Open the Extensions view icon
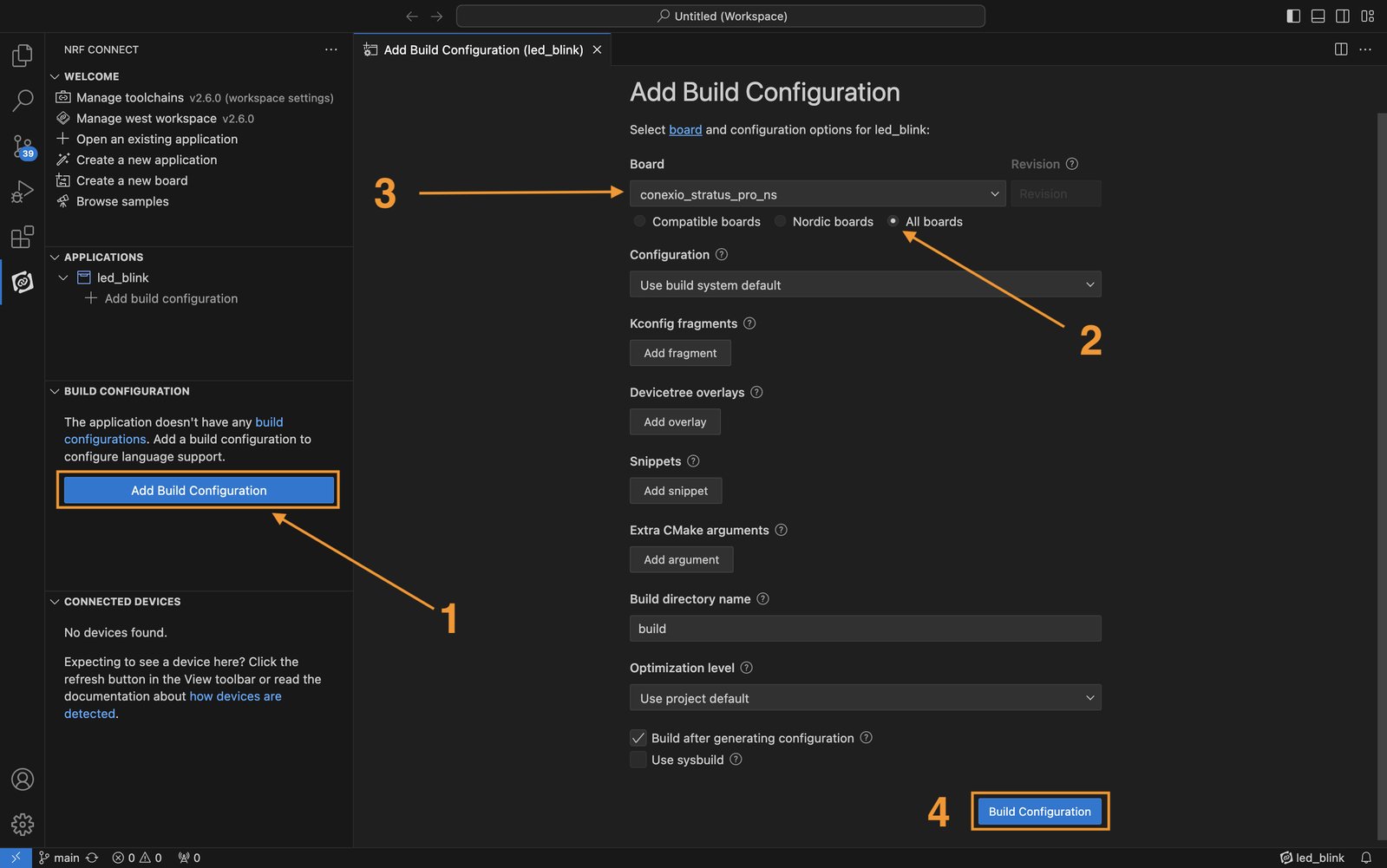Viewport: 1387px width, 868px height. [23, 237]
